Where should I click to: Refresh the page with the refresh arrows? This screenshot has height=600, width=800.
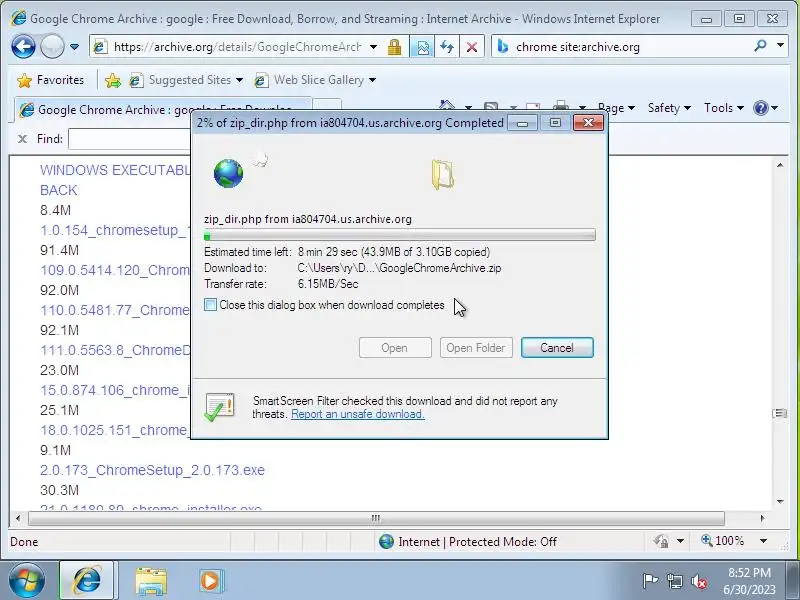(447, 47)
